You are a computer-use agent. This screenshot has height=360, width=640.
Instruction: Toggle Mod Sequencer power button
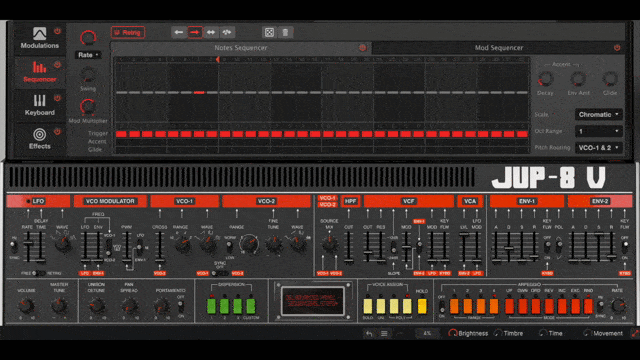[617, 48]
